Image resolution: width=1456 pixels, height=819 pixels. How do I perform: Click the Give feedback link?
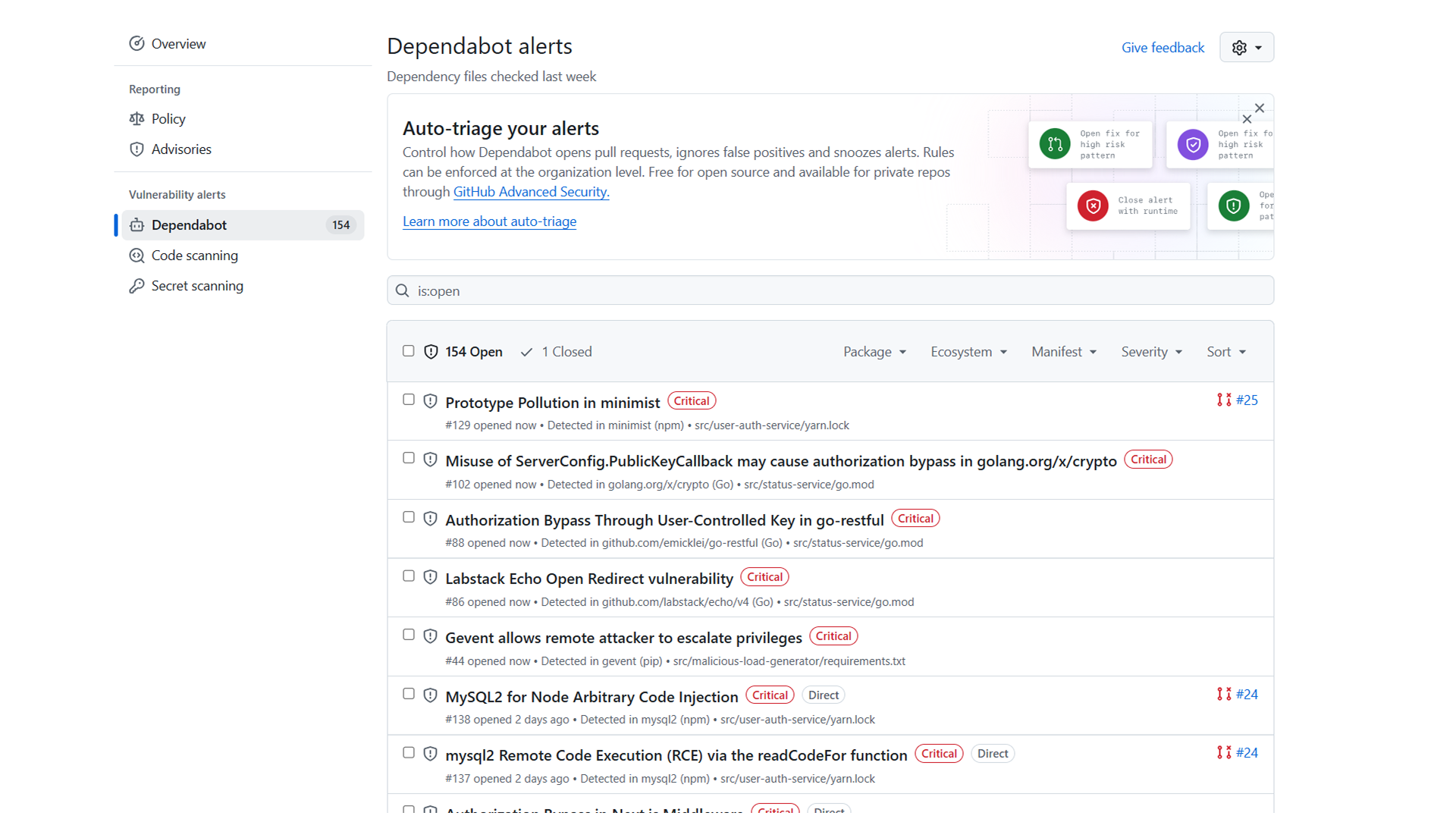(x=1163, y=47)
